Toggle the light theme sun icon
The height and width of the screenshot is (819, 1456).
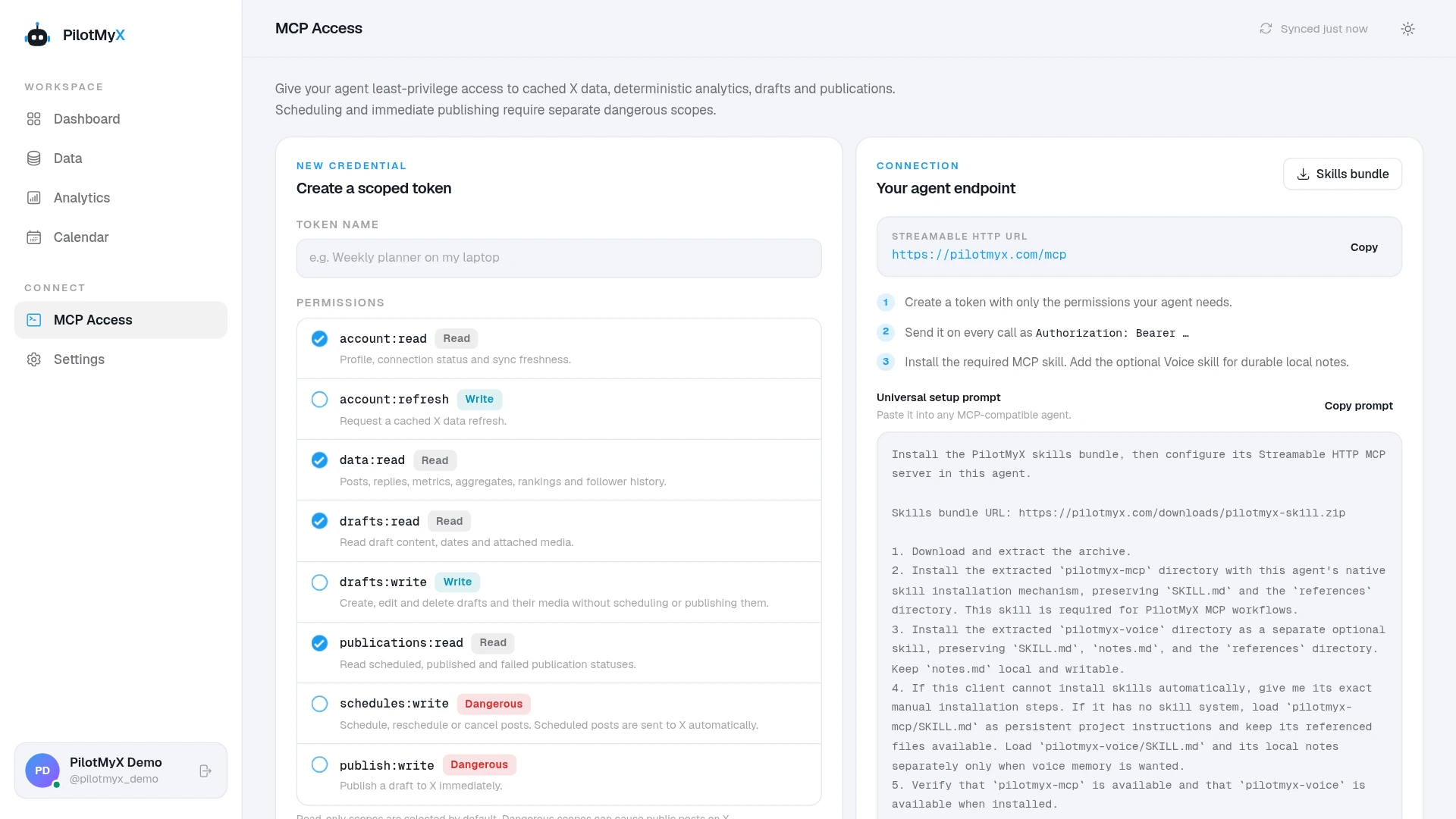[1407, 29]
